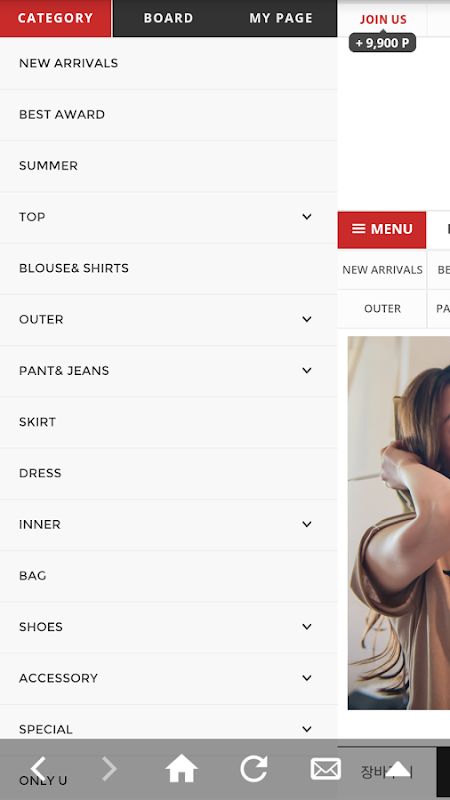Tap the back arrow in the bottom bar
Viewport: 450px width, 800px height.
pyautogui.click(x=38, y=769)
